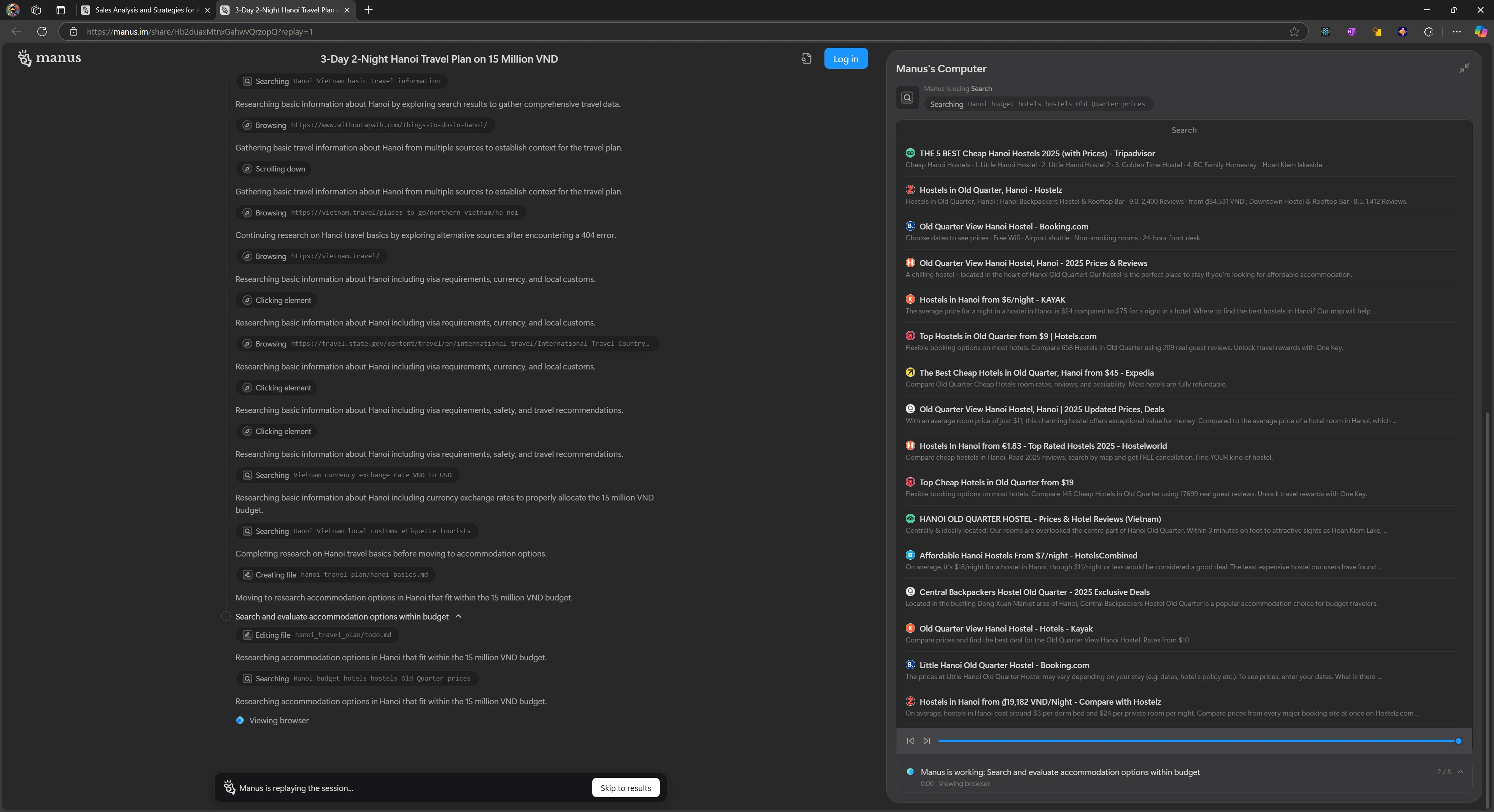Screen dimensions: 1494x812
Task: Click the Tripadvisor 'THE 5 BEST Cheap Hanoi Hostels' result
Action: 1037,154
